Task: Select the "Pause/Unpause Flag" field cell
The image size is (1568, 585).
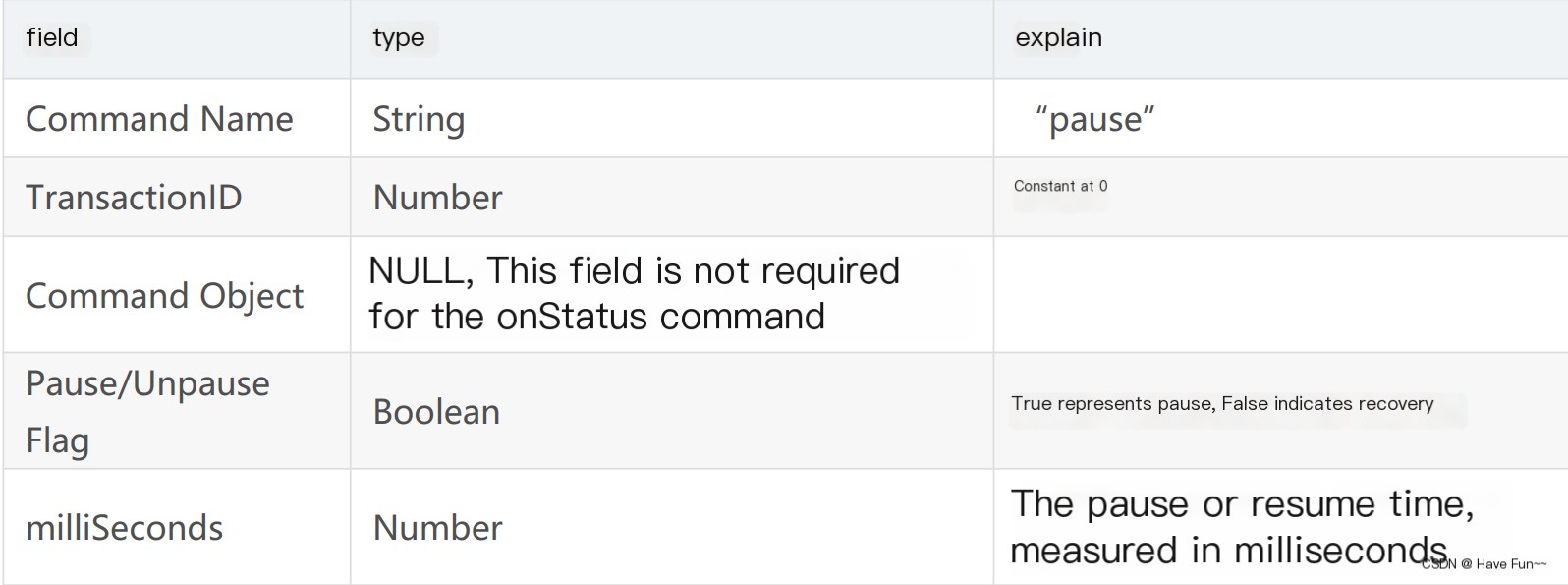Action: 147,411
